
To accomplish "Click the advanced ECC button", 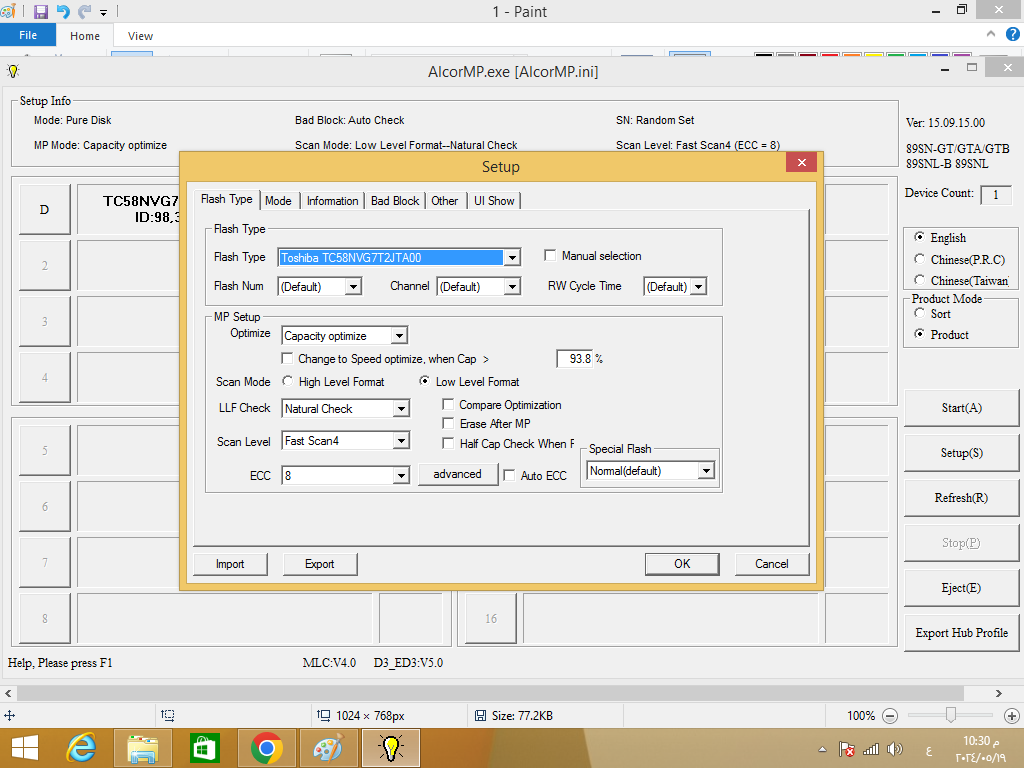I will point(457,474).
